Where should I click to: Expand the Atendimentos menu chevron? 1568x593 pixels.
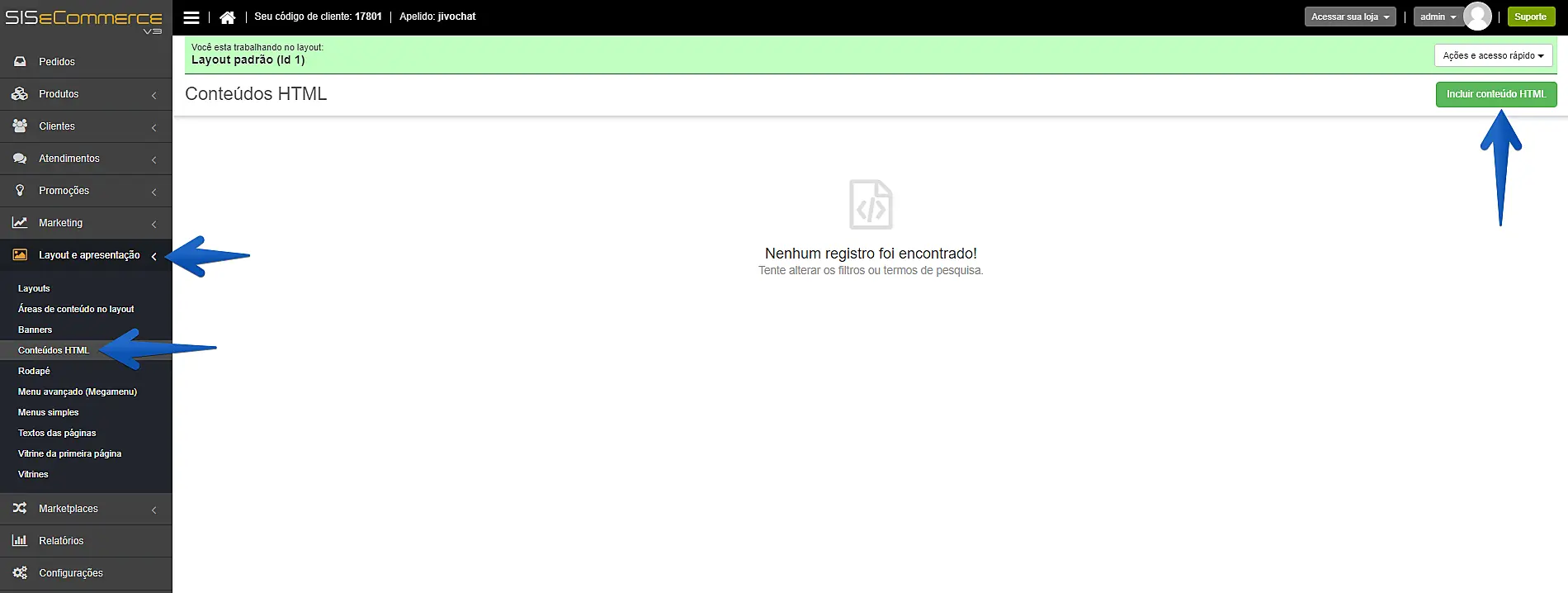pos(154,160)
